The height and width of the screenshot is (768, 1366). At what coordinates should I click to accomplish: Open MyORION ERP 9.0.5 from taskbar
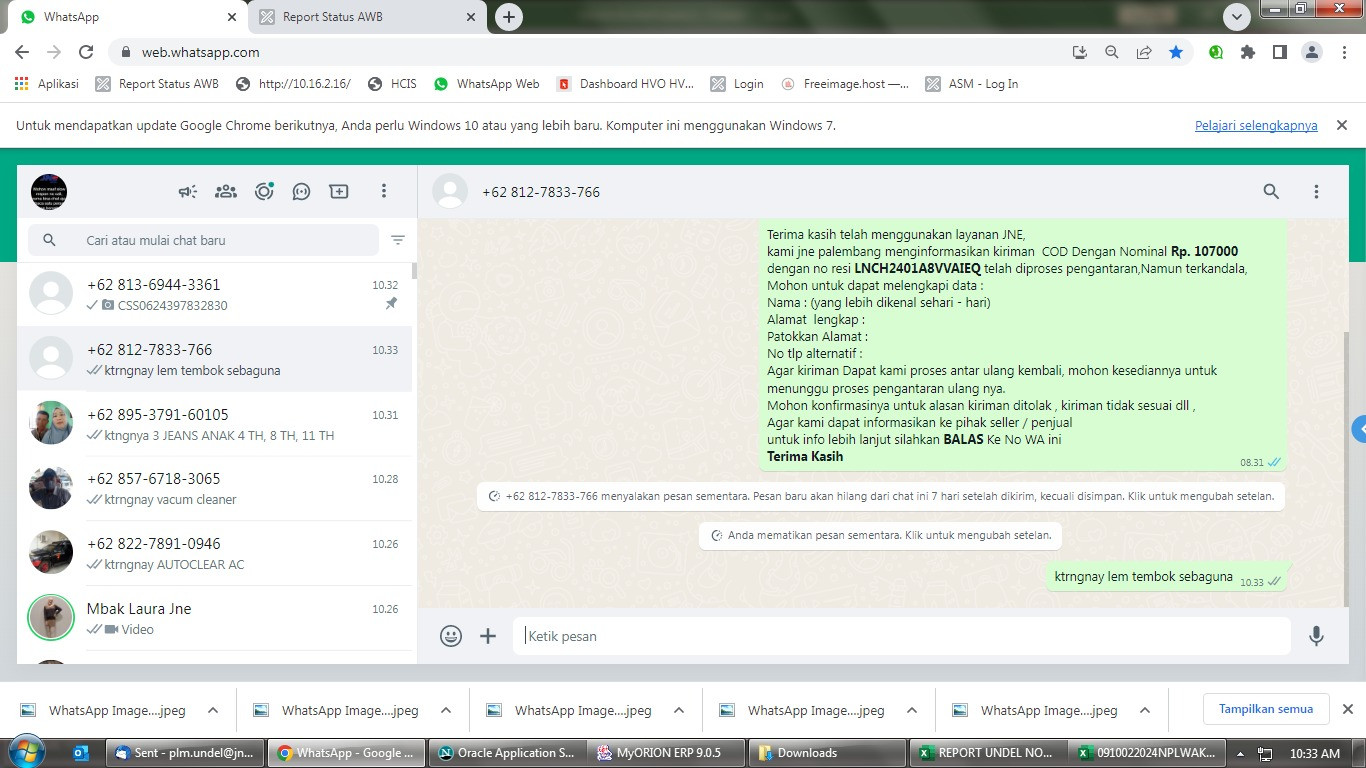tap(668, 753)
